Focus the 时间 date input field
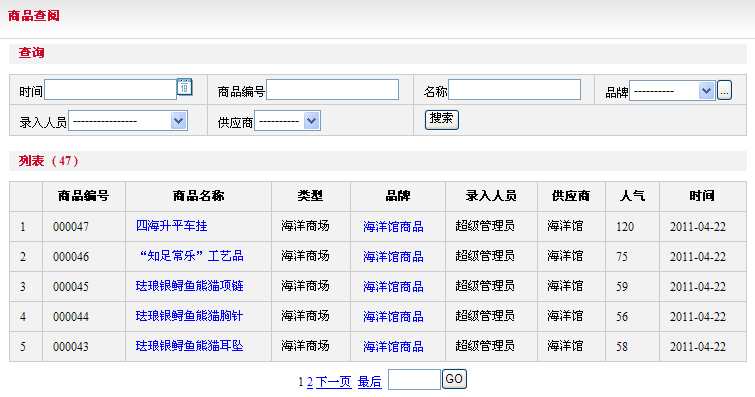755x397 pixels. point(110,90)
